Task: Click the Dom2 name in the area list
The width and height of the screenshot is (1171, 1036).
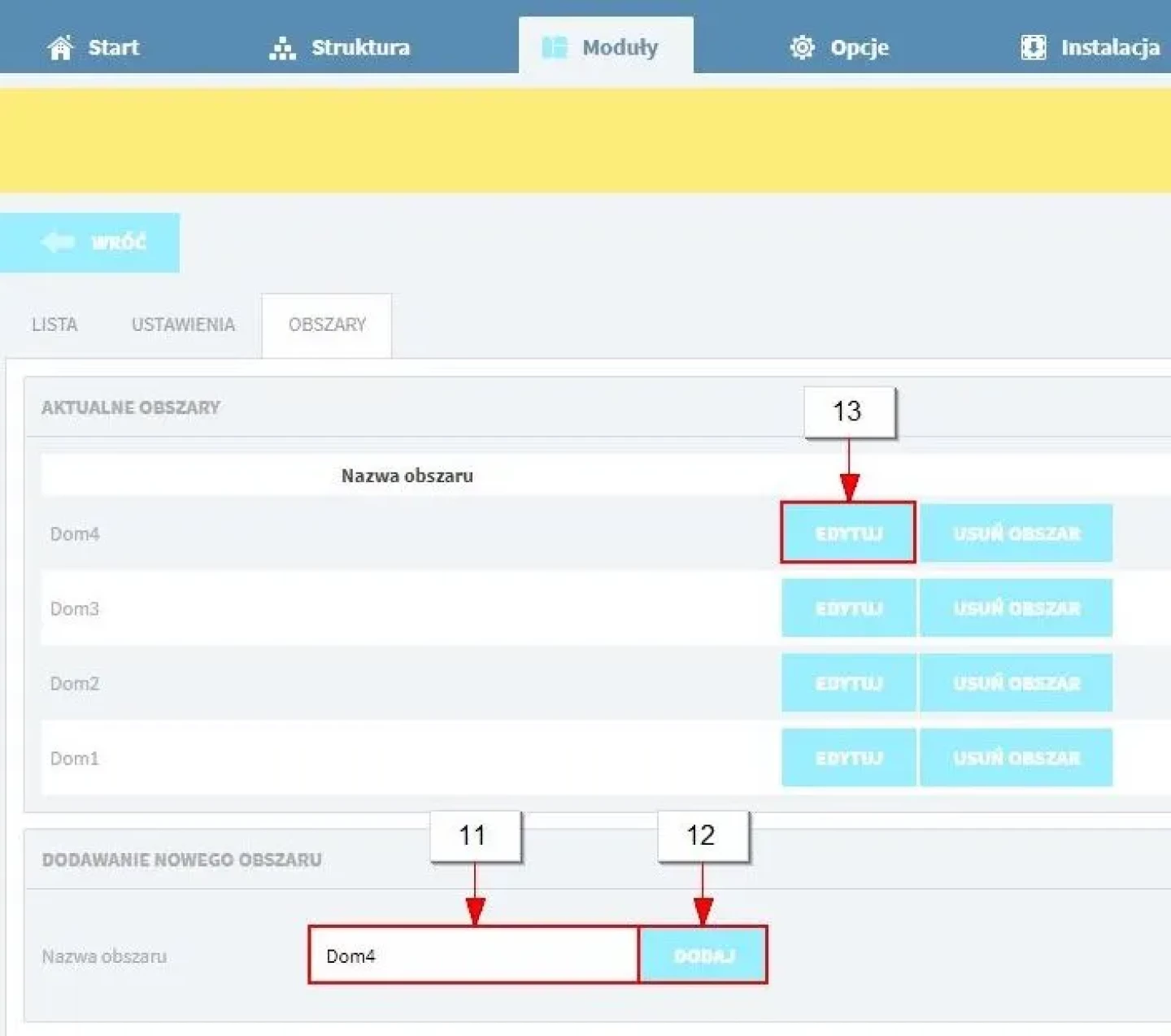Action: 75,684
